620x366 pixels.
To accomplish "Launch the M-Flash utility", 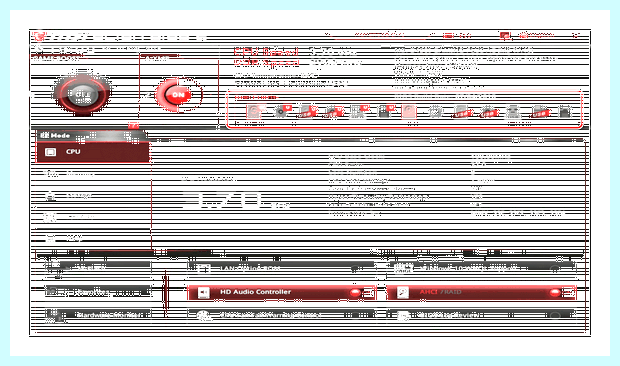I will pos(97,268).
